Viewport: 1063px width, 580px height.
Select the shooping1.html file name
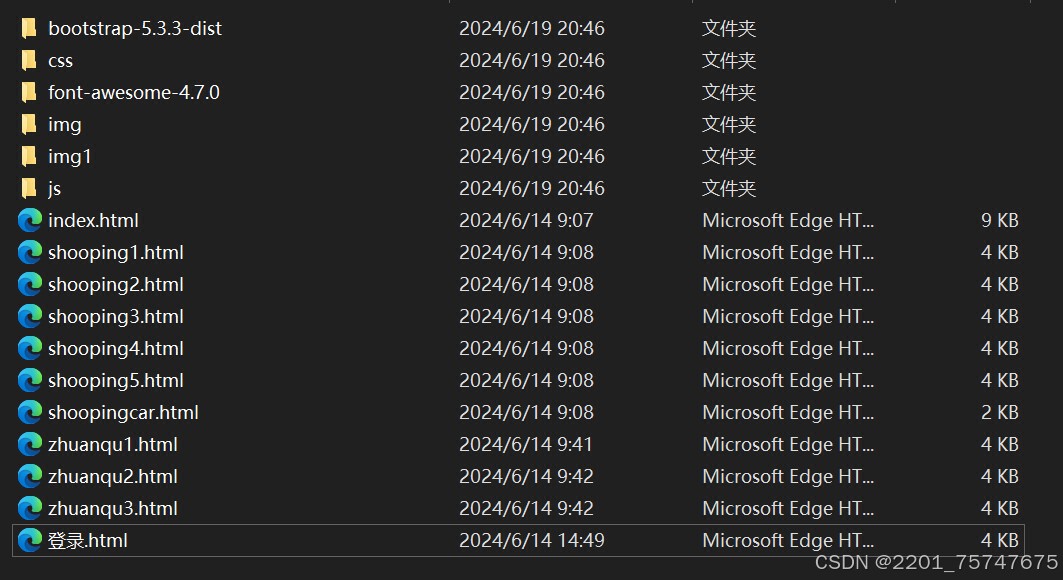coord(115,253)
